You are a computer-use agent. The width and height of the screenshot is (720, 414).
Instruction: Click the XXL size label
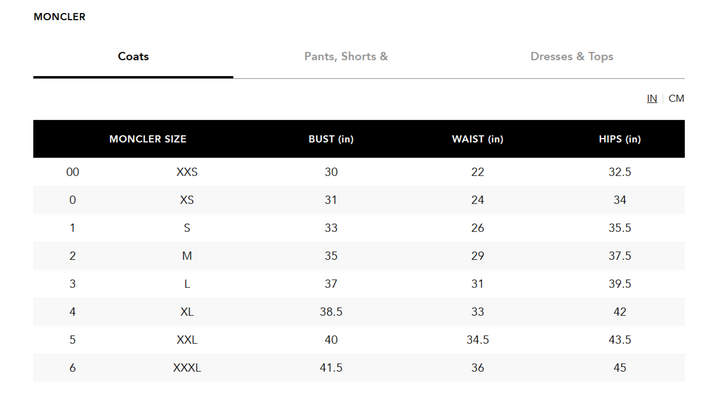(187, 340)
